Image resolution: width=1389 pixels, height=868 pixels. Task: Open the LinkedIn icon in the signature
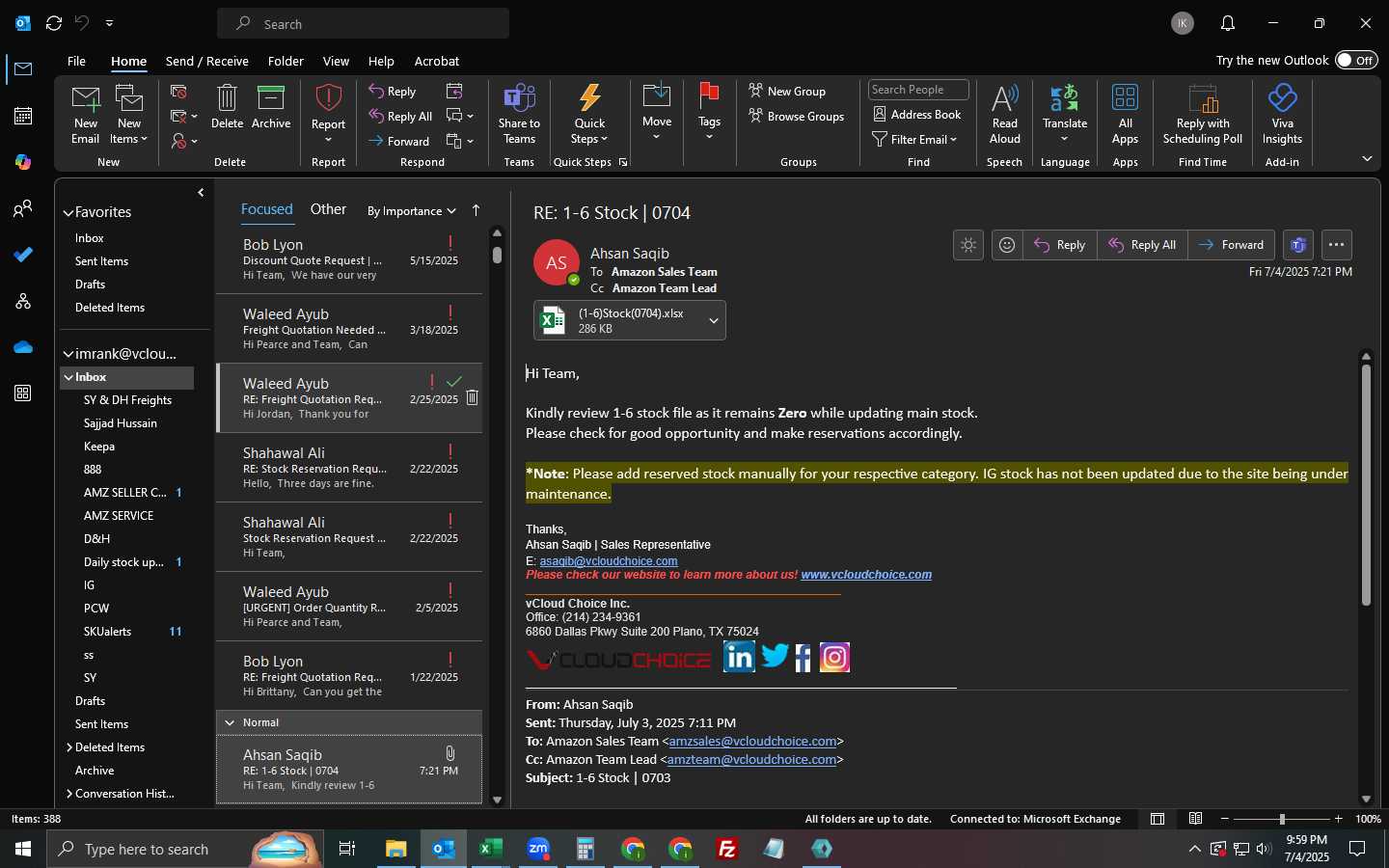(x=739, y=657)
